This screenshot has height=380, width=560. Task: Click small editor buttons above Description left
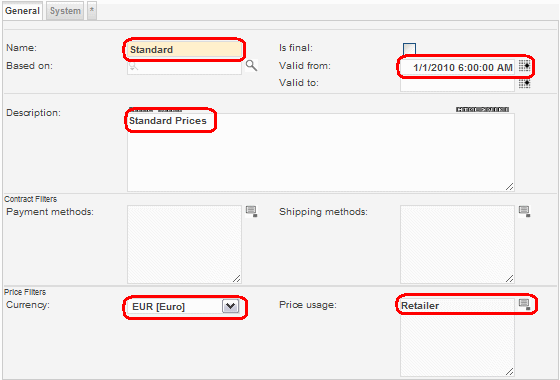click(x=155, y=109)
